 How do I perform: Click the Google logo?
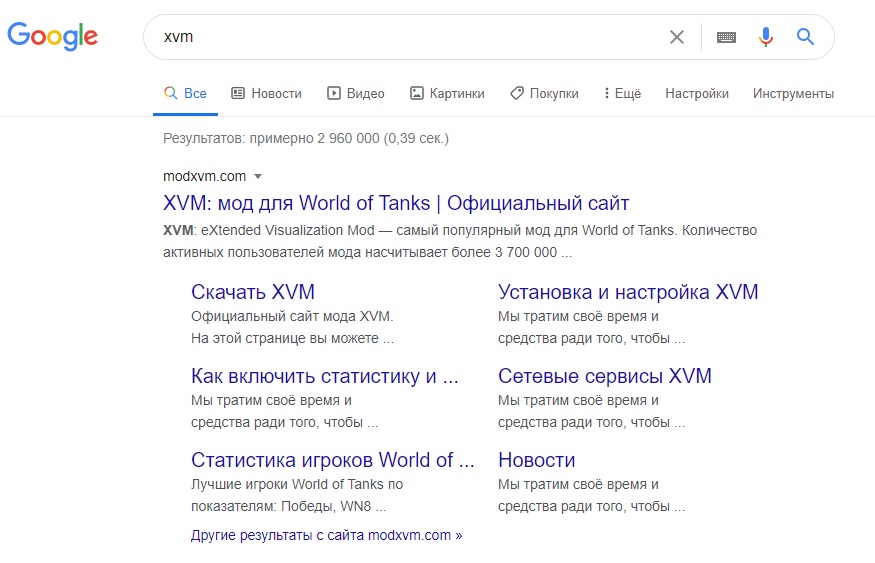click(52, 36)
